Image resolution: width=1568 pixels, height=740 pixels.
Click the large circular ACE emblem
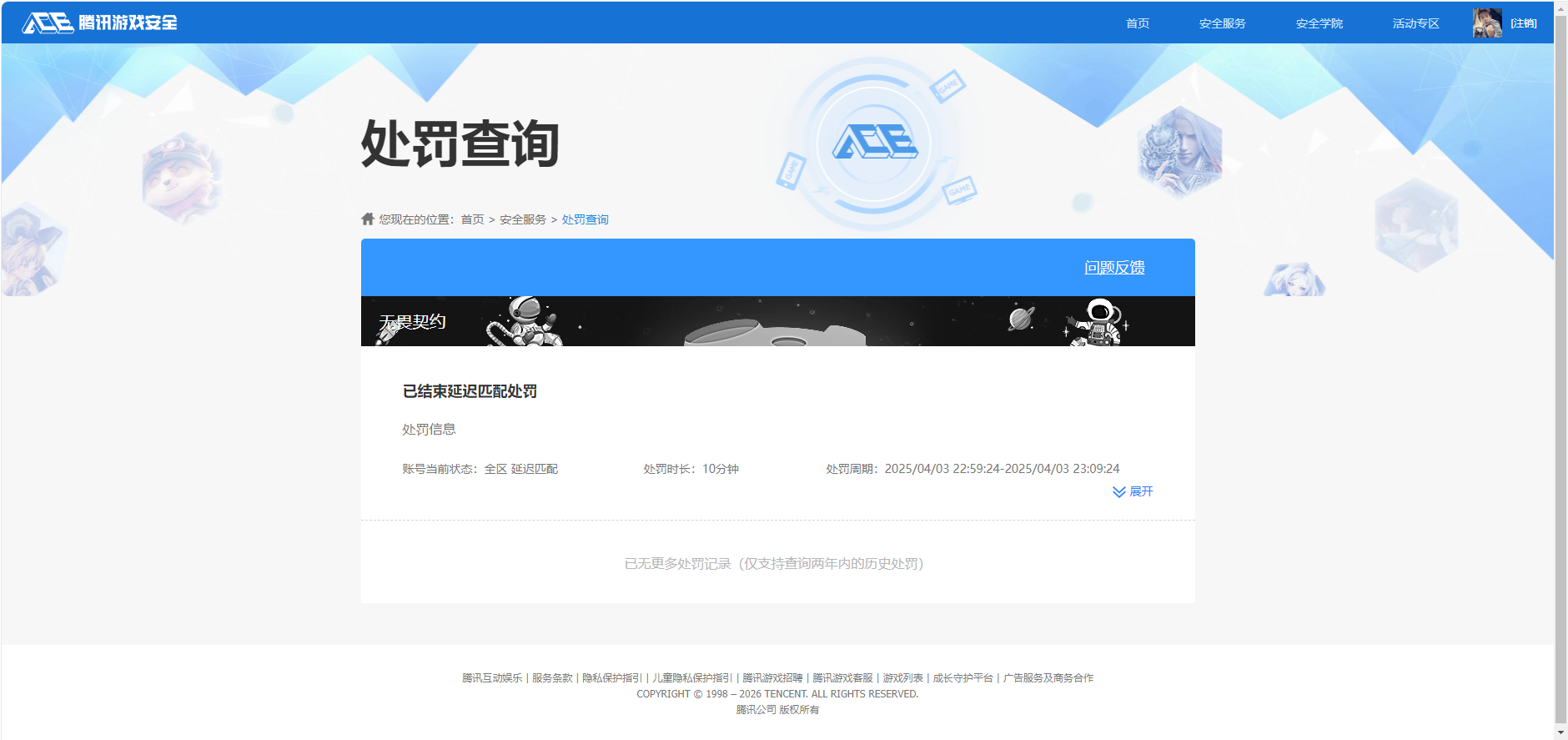coord(874,143)
